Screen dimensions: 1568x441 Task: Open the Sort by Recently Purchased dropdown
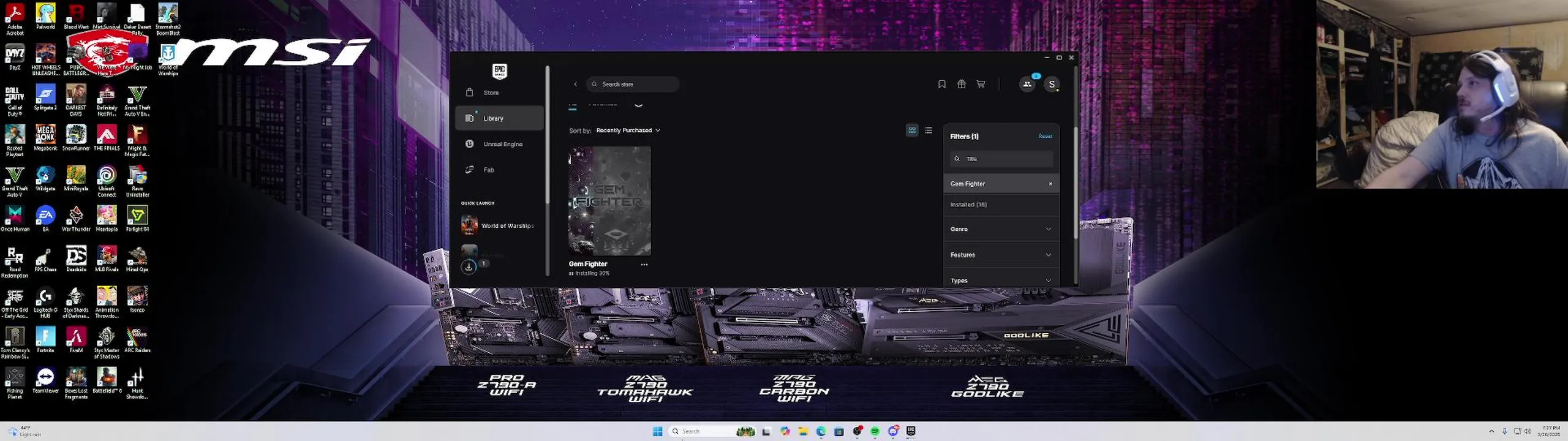click(628, 130)
